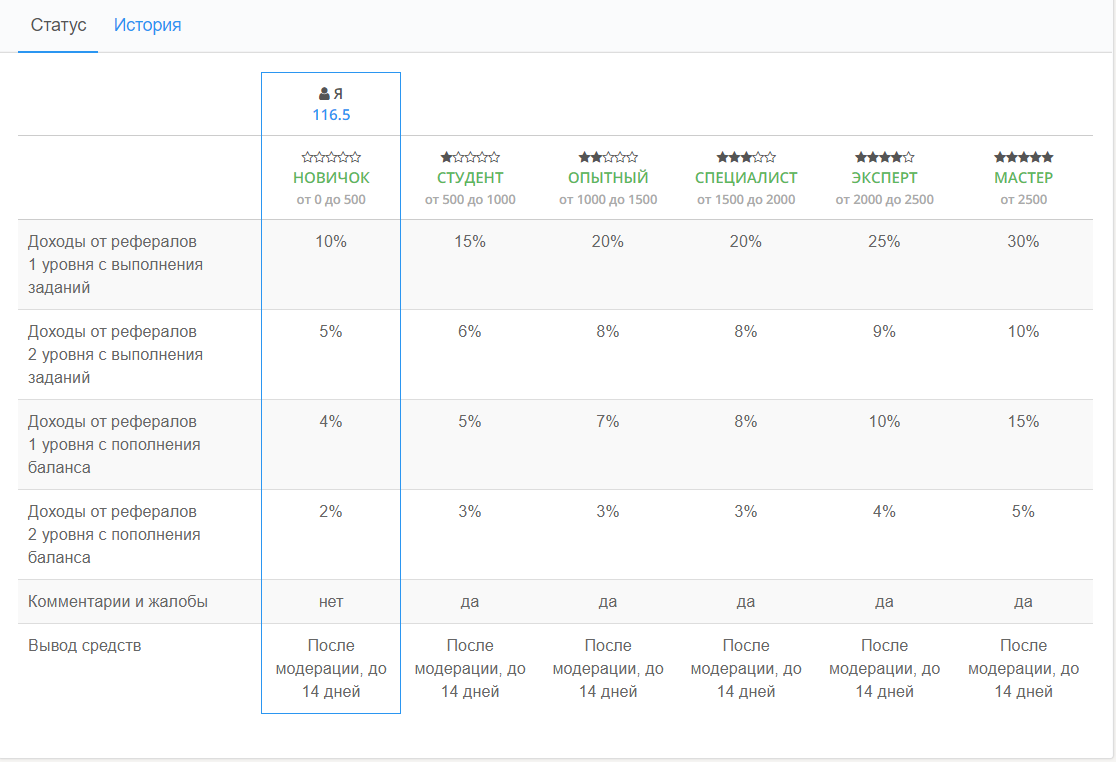Click the 30% value in МАСТЕР column
The height and width of the screenshot is (762, 1116).
click(x=1023, y=242)
